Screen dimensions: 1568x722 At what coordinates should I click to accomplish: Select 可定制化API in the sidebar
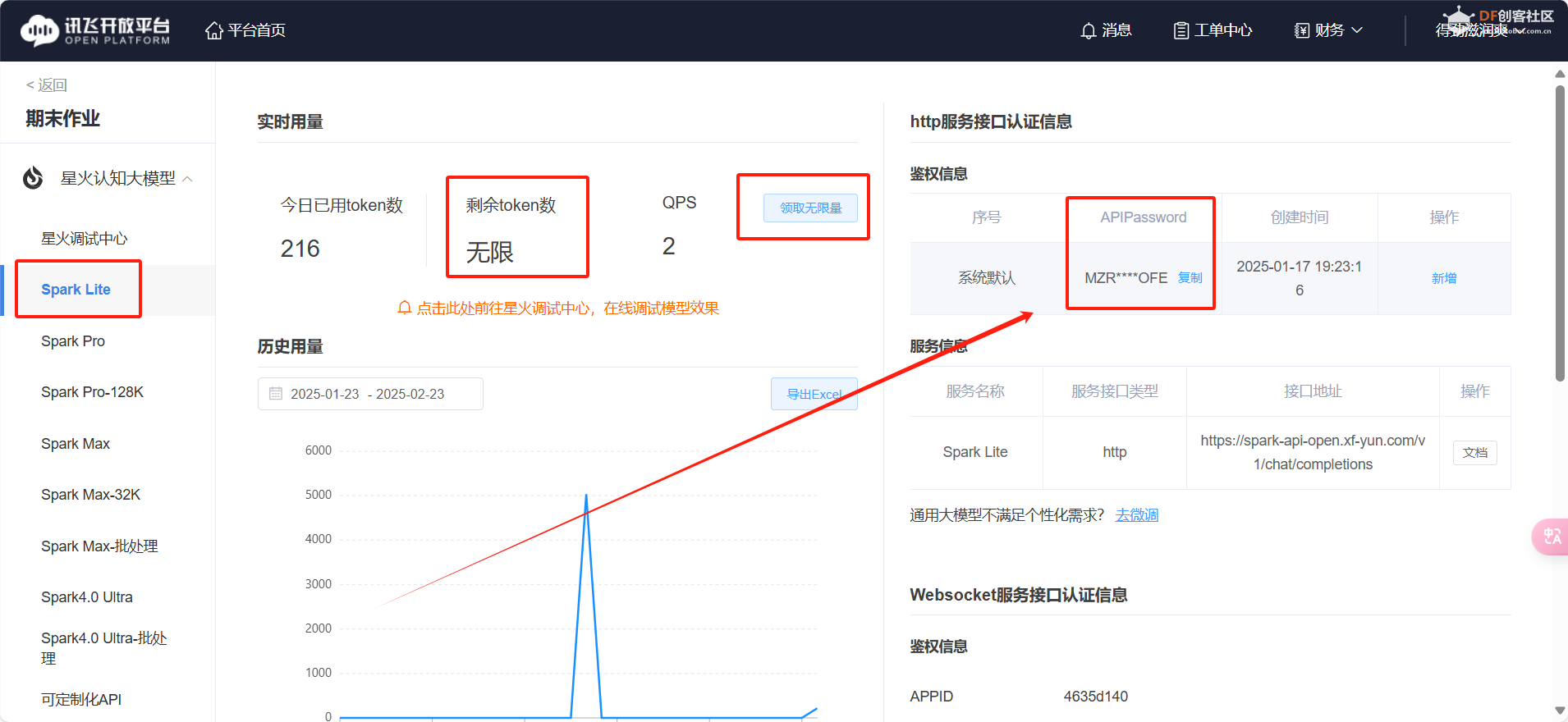point(81,700)
